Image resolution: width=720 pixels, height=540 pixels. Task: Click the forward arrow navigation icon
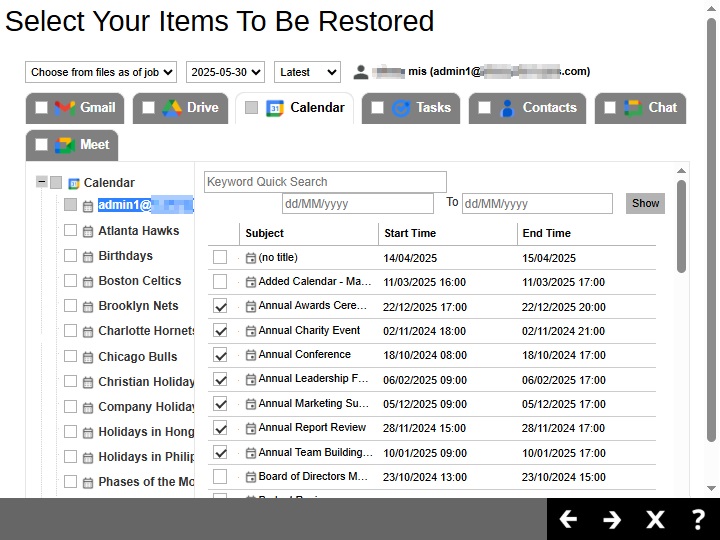(612, 519)
